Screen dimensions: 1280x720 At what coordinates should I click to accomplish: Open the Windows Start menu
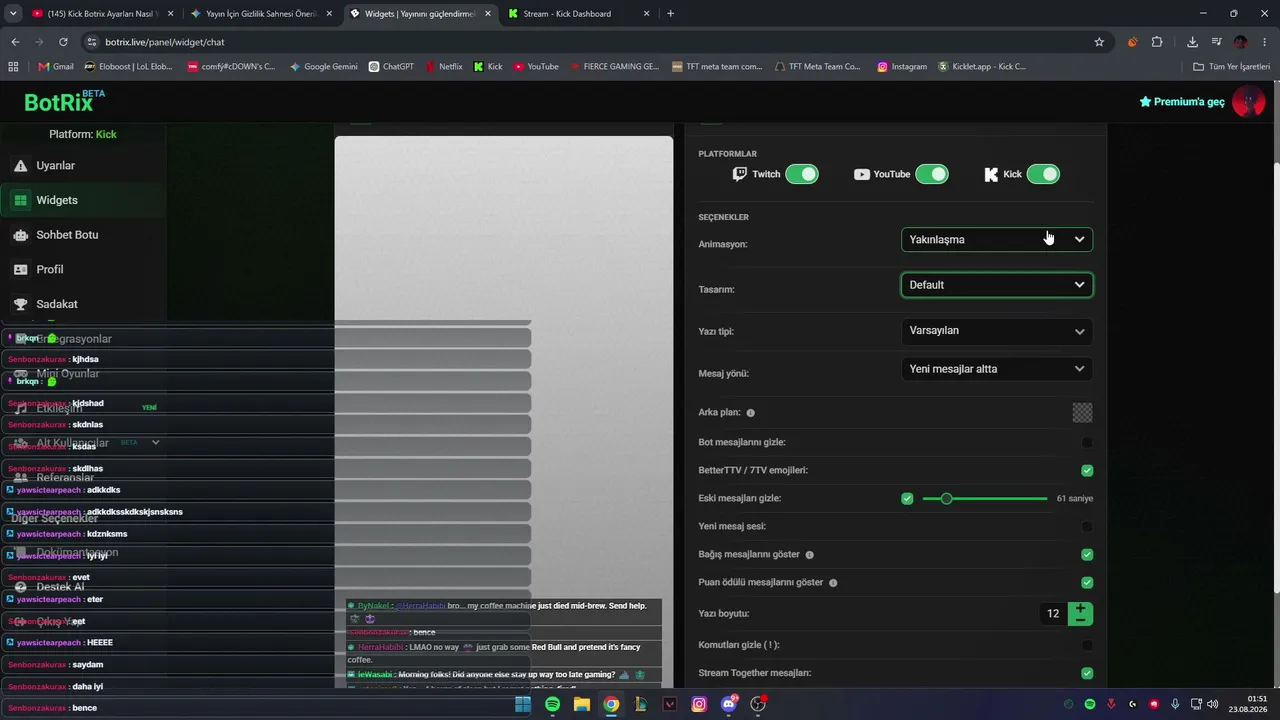[523, 704]
